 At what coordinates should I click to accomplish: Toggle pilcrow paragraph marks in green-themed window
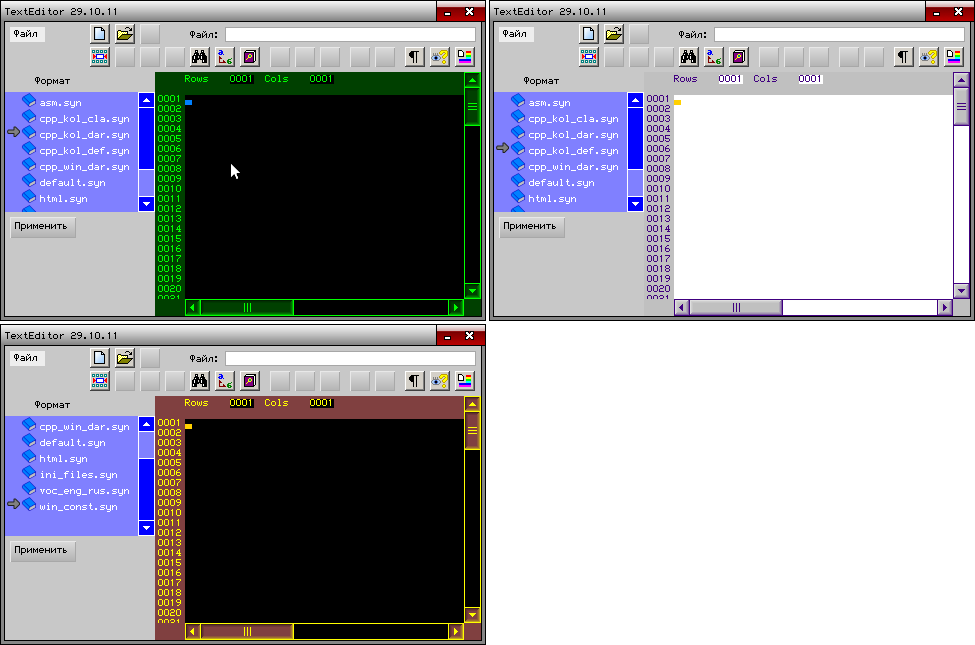[414, 57]
